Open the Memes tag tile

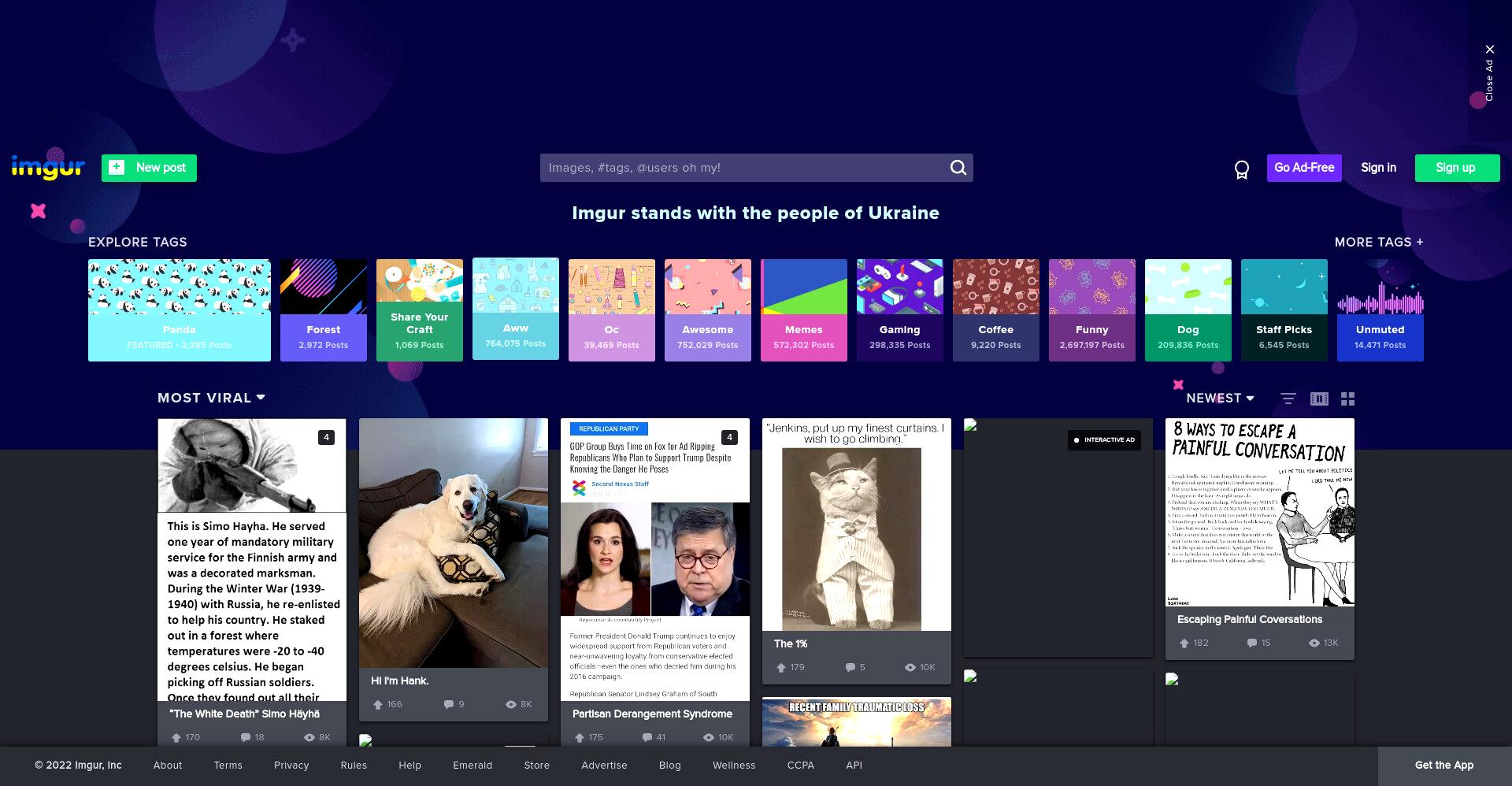804,310
